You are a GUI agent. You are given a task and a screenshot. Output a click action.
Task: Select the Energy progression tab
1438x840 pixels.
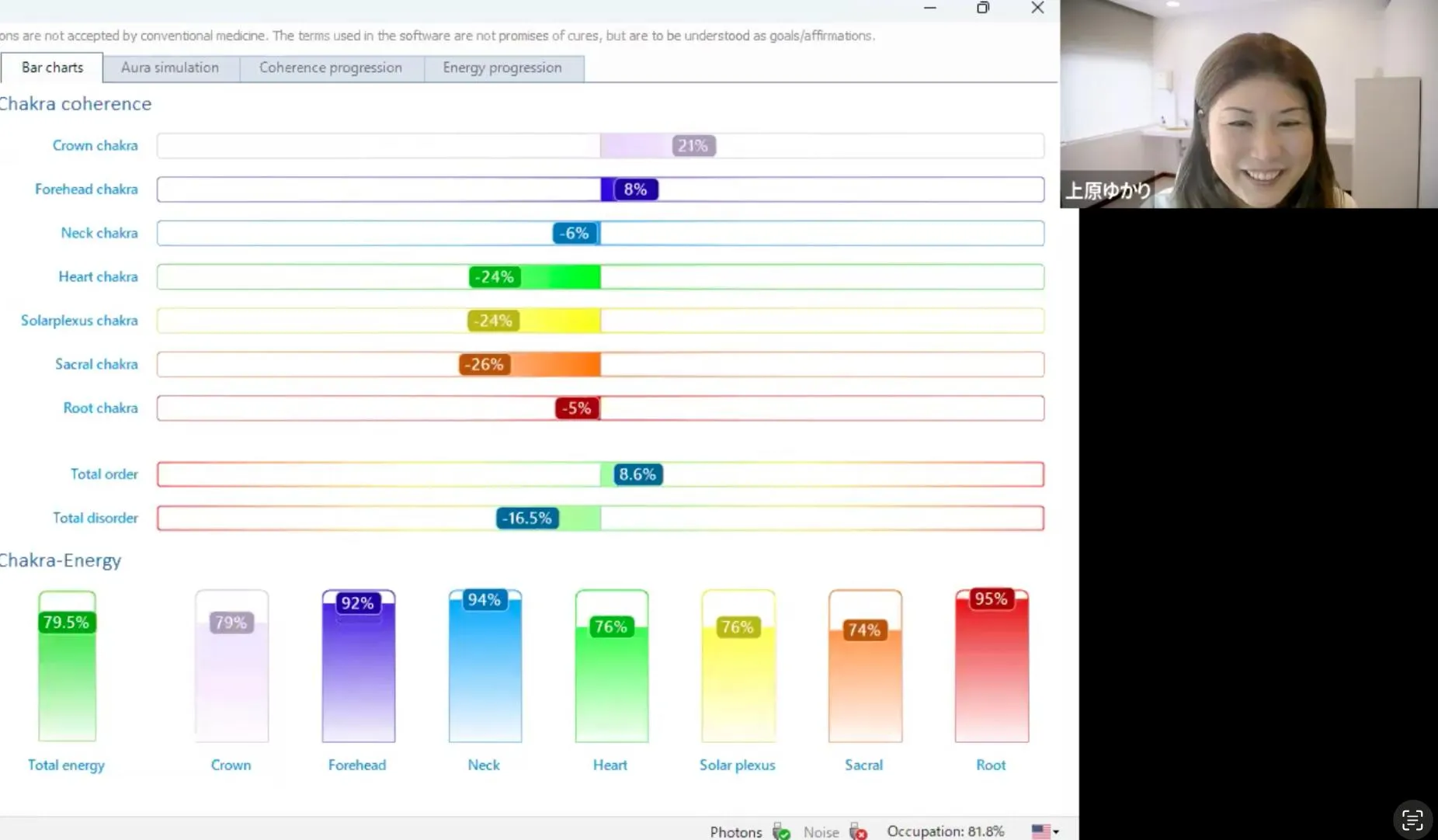tap(502, 68)
